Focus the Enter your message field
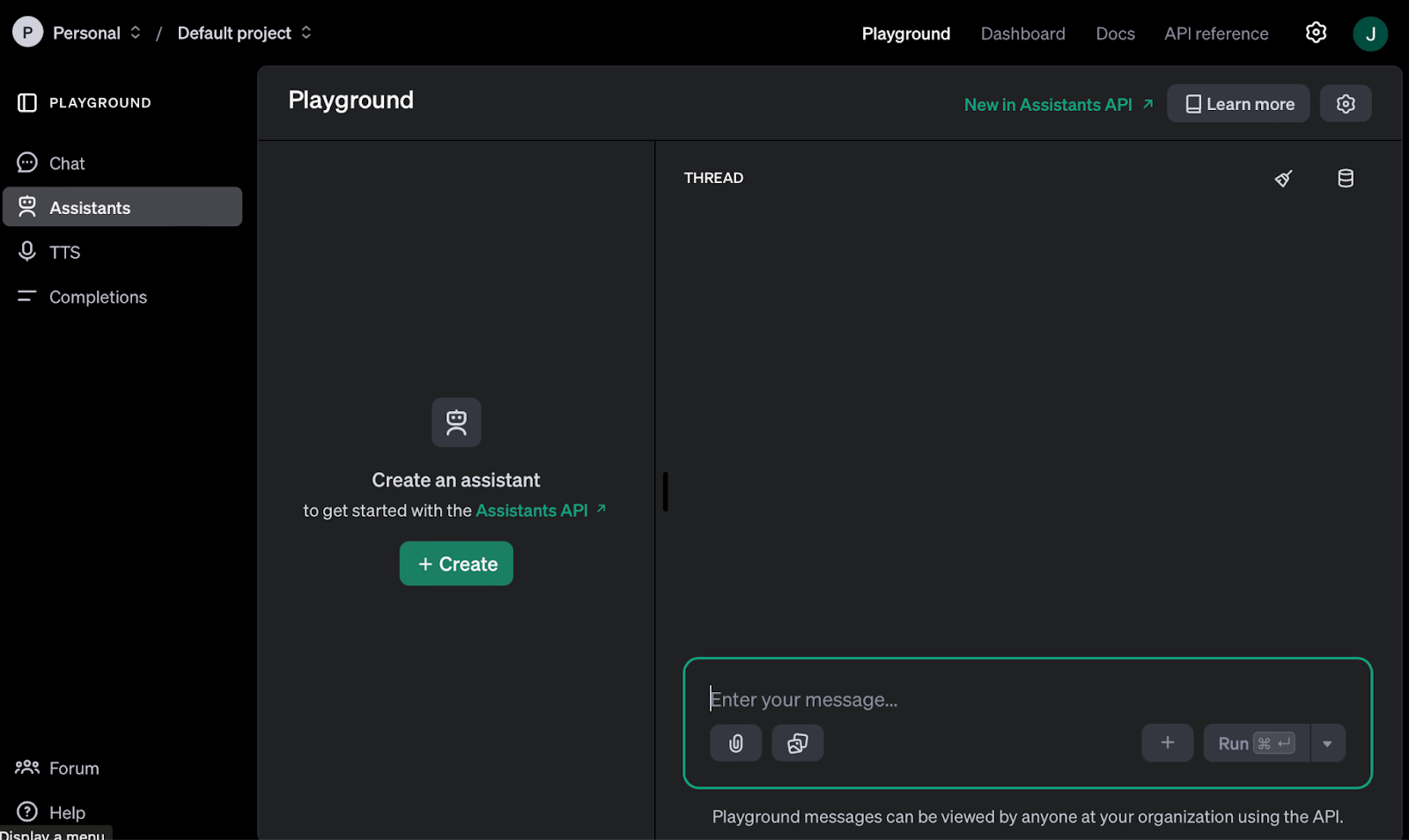Image resolution: width=1409 pixels, height=840 pixels. pyautogui.click(x=1028, y=700)
